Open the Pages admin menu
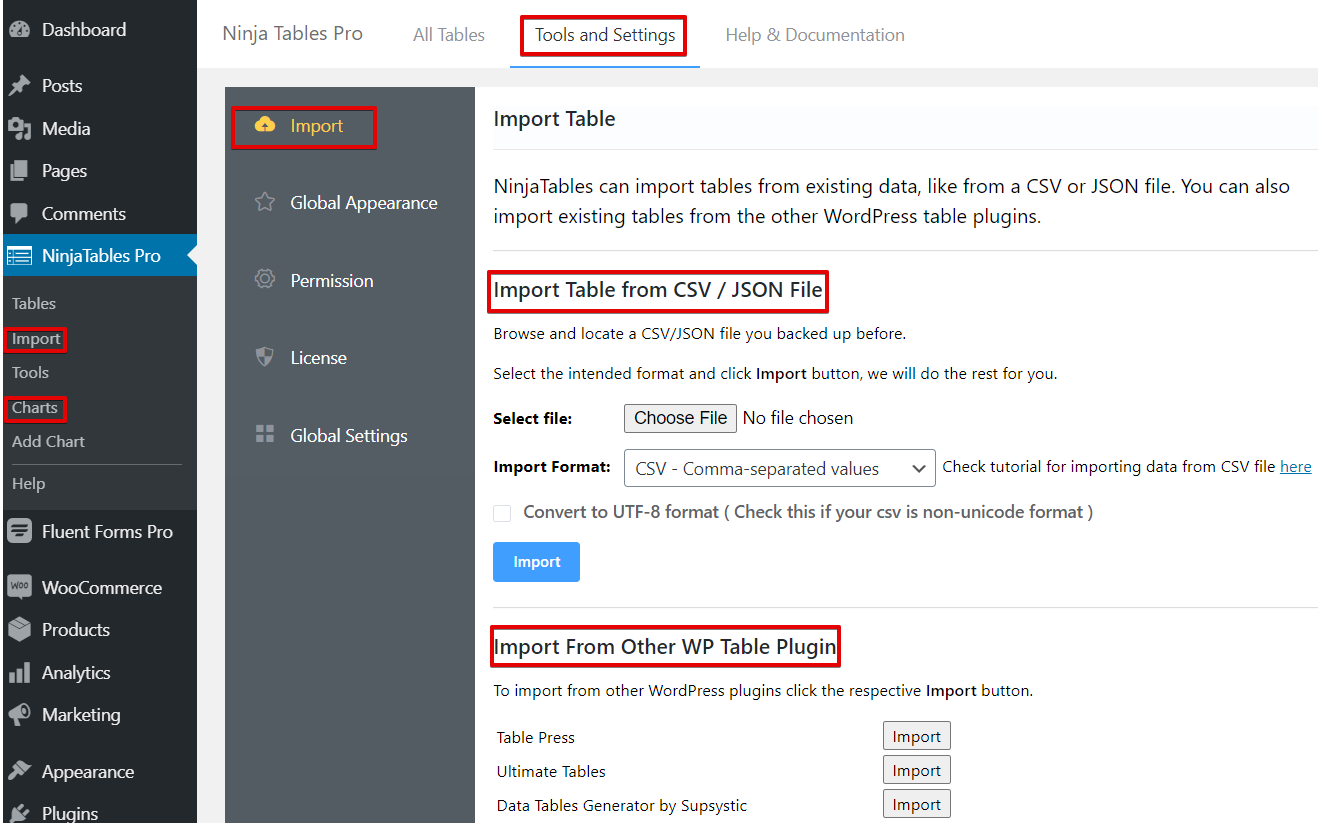Image resolution: width=1318 pixels, height=823 pixels. pyautogui.click(x=64, y=171)
